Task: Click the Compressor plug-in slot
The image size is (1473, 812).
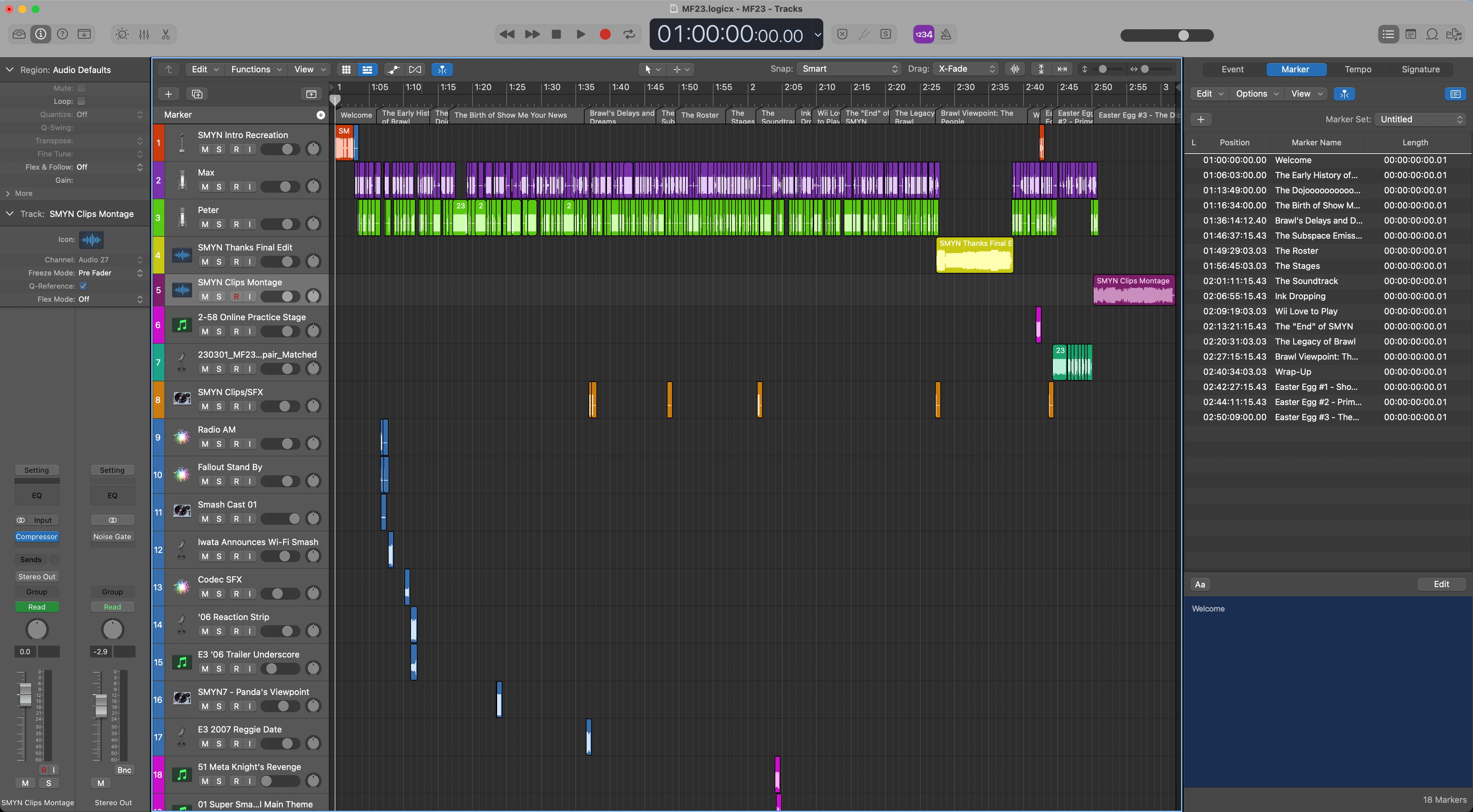Action: coord(36,537)
